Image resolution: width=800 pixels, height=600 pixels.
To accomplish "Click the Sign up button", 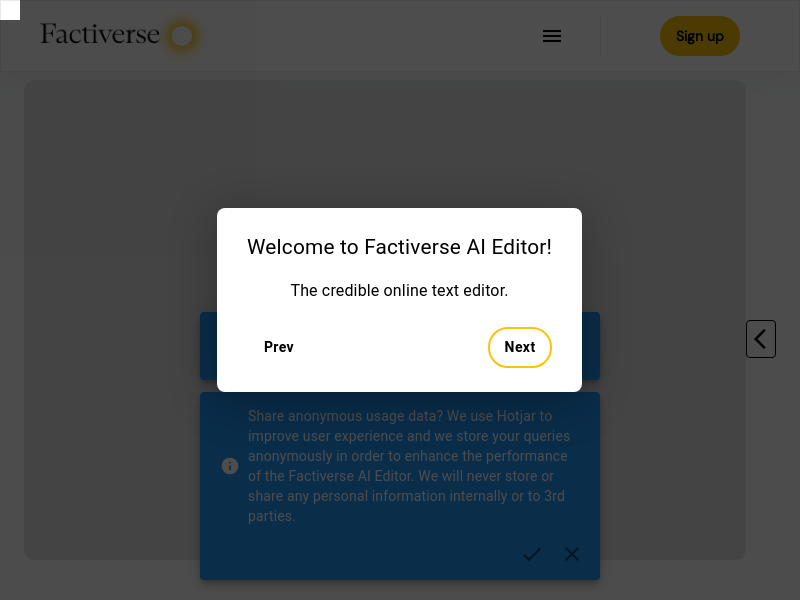I will (x=699, y=36).
